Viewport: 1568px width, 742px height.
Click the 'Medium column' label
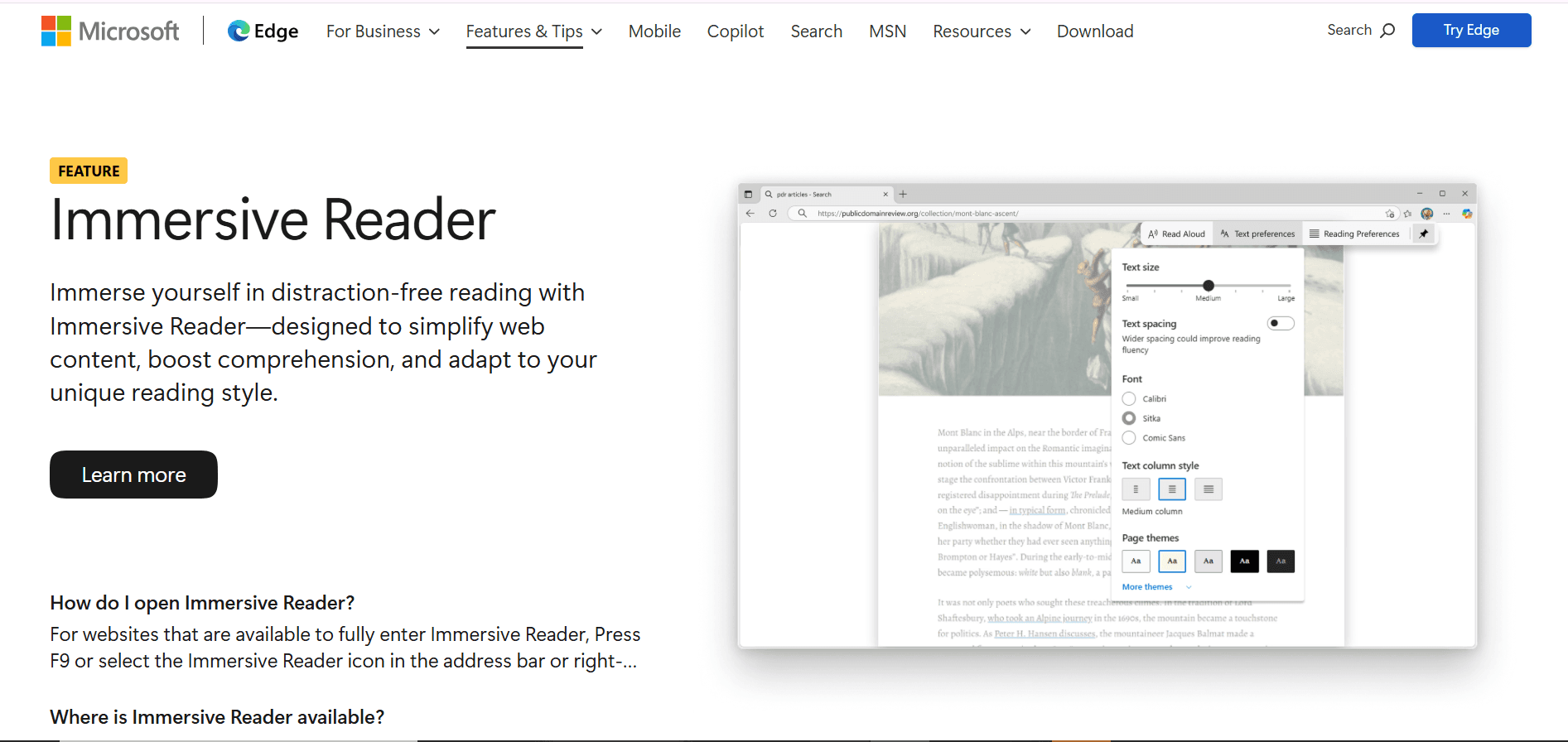[1152, 512]
